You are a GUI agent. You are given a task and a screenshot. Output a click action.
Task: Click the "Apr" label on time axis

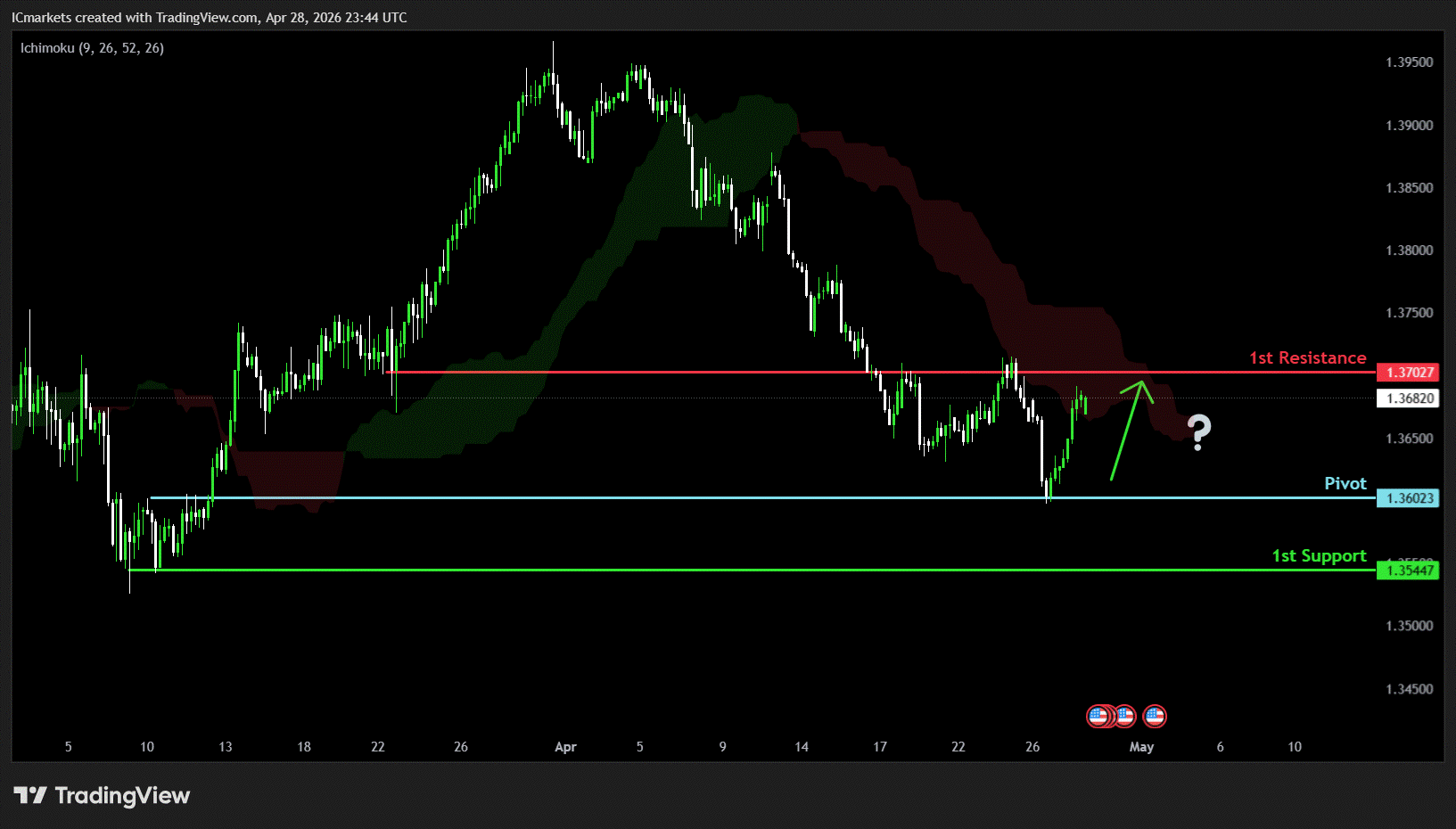(x=565, y=747)
